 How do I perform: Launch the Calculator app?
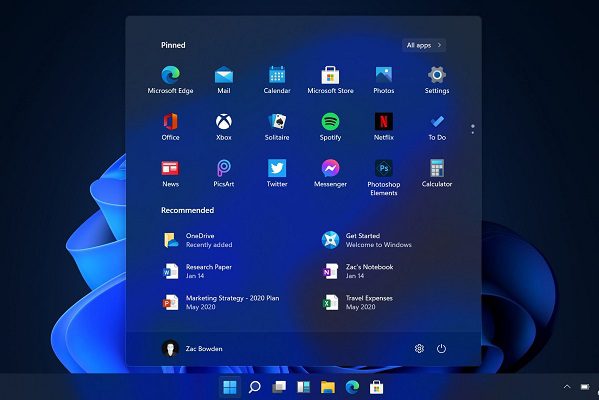(x=437, y=173)
